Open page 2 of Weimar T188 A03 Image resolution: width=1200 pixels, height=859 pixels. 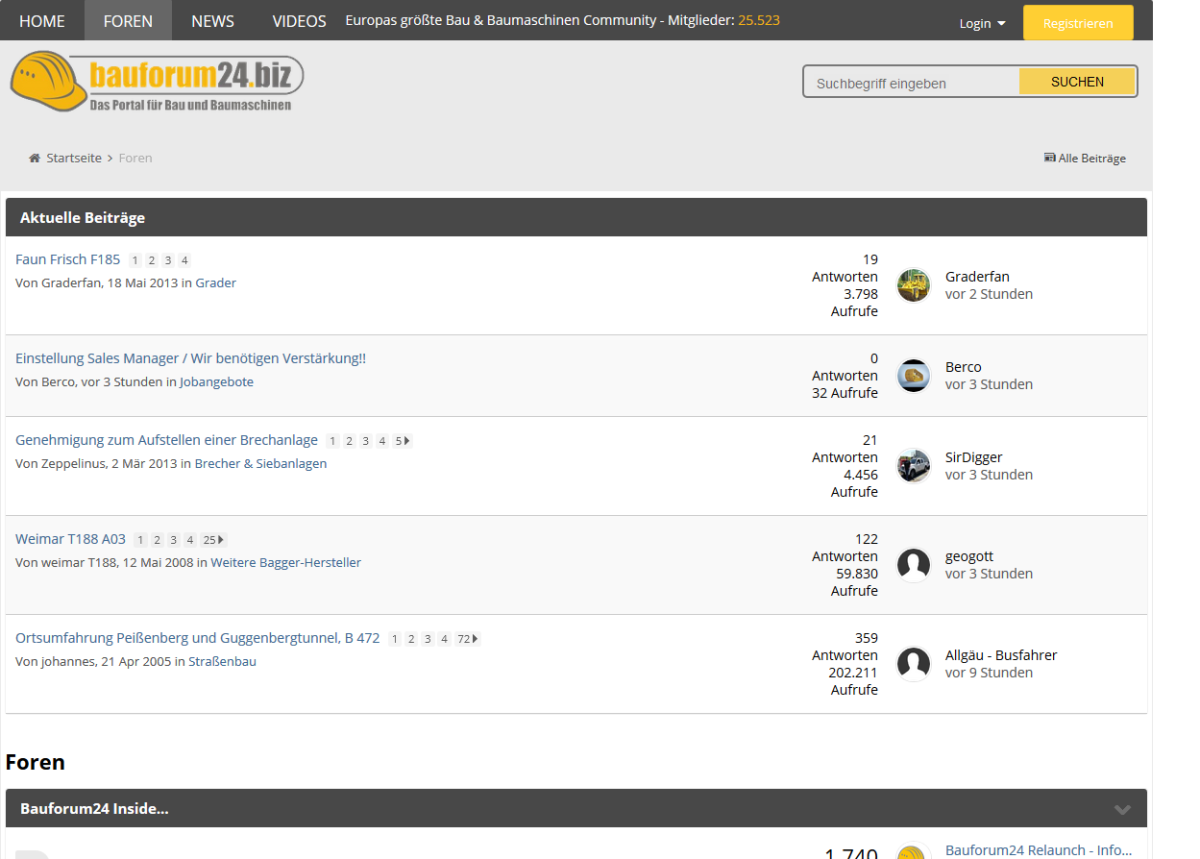(x=157, y=540)
